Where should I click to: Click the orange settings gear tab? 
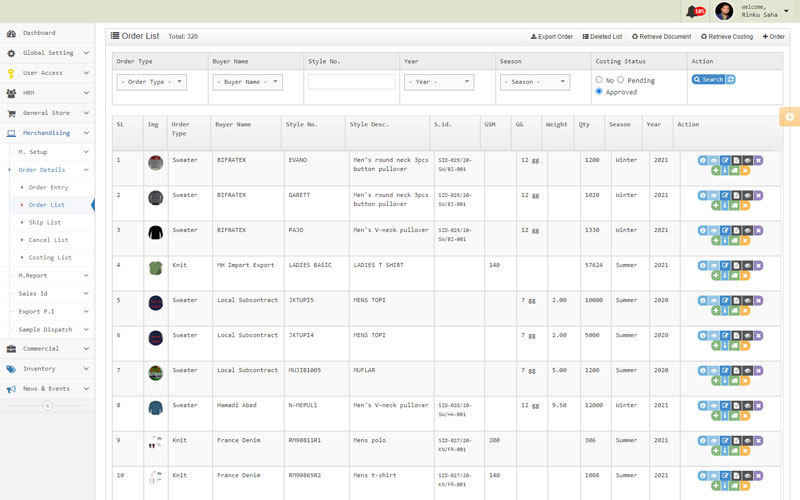pyautogui.click(x=790, y=117)
